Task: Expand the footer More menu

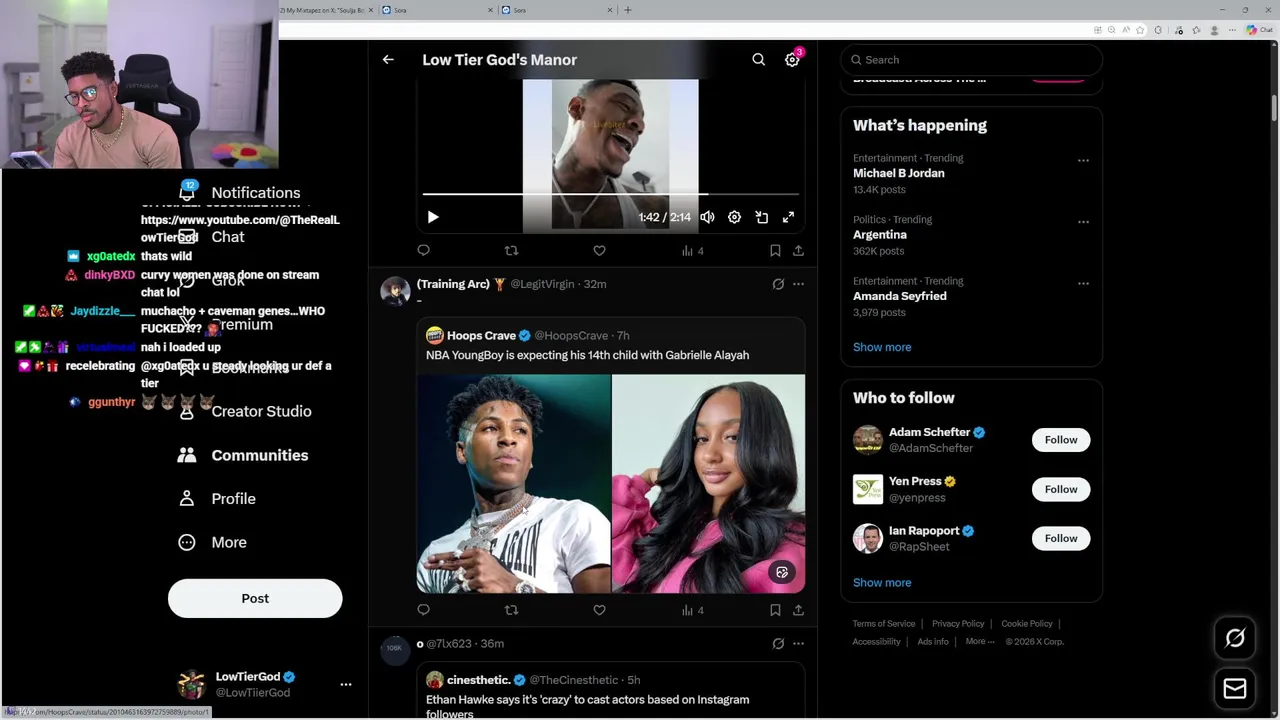Action: [x=980, y=641]
